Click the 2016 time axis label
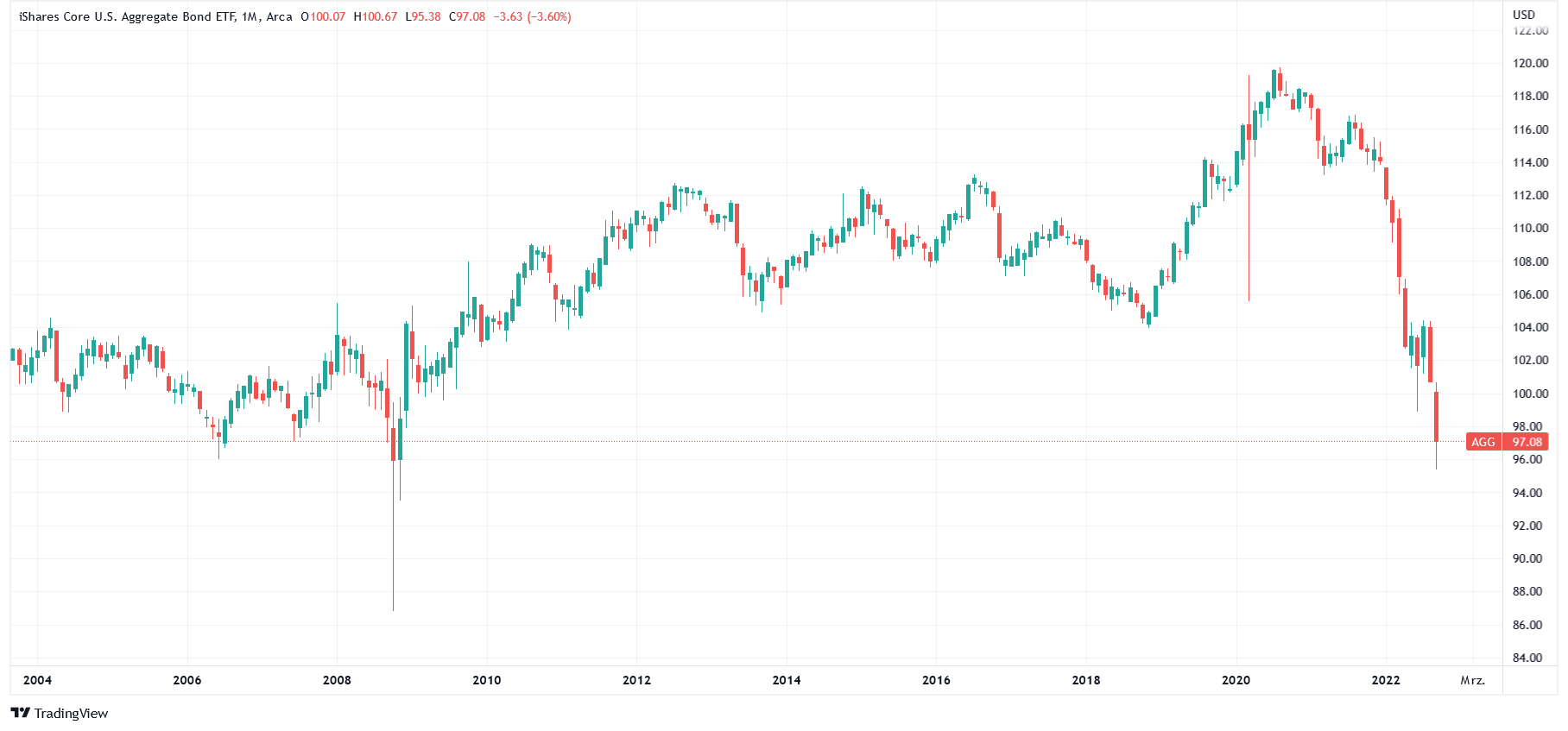Screen dimensions: 1568x731 (x=936, y=680)
